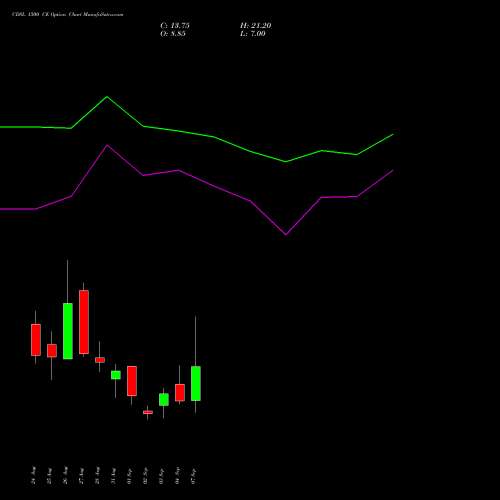
Task: Click the red candle for 24 Aug
Action: click(x=36, y=340)
